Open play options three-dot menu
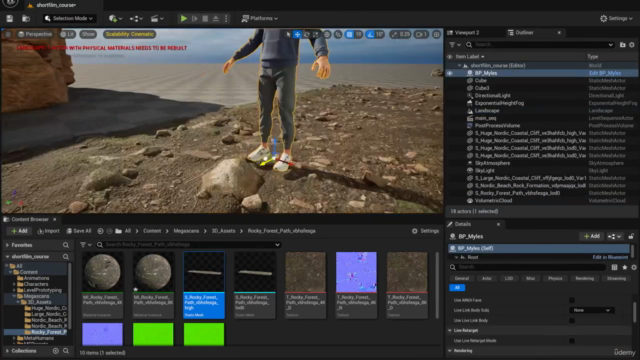Viewport: 640px width, 360px height. [x=226, y=18]
